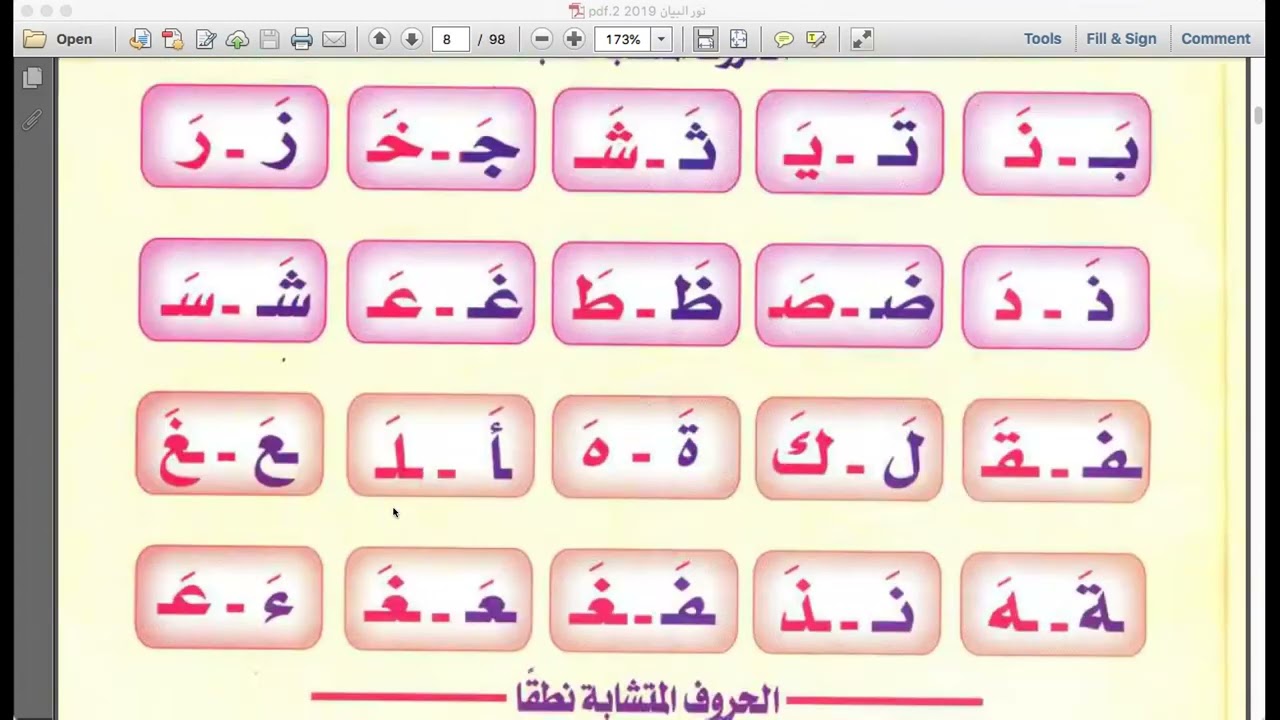The height and width of the screenshot is (720, 1280).
Task: Go to next page with down arrow
Action: pyautogui.click(x=411, y=39)
